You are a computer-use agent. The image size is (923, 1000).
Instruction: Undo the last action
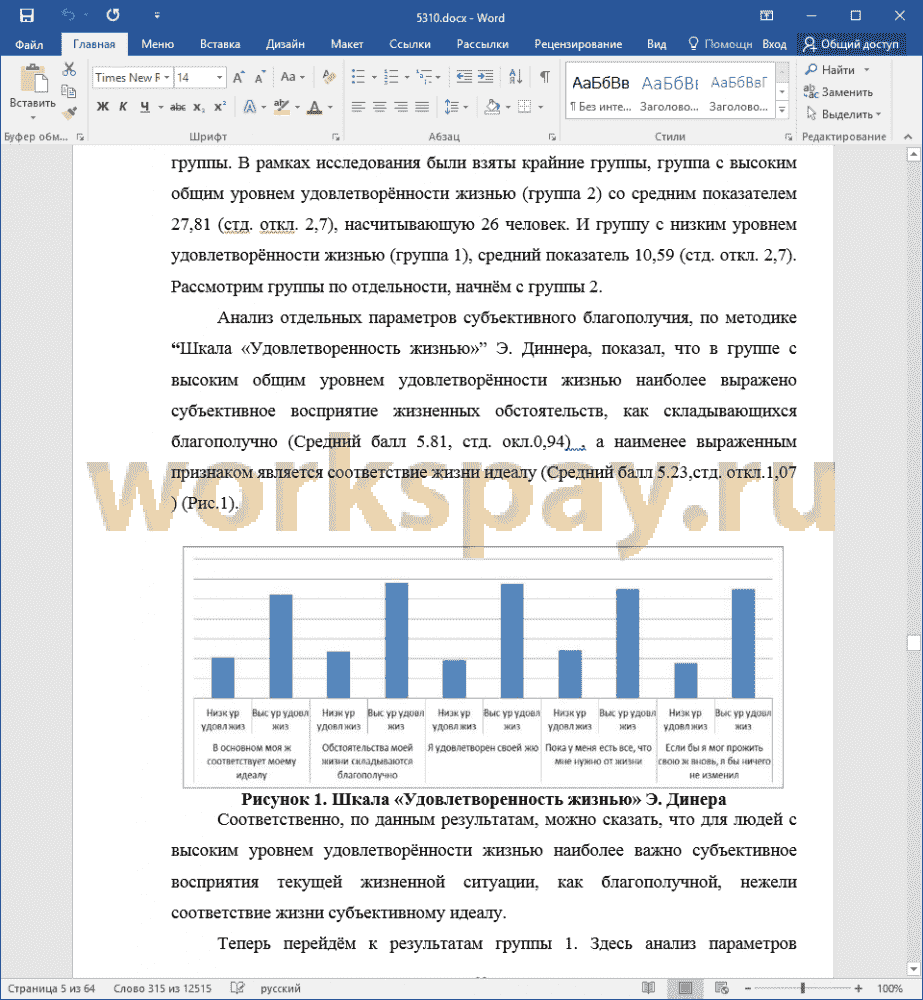pyautogui.click(x=67, y=15)
